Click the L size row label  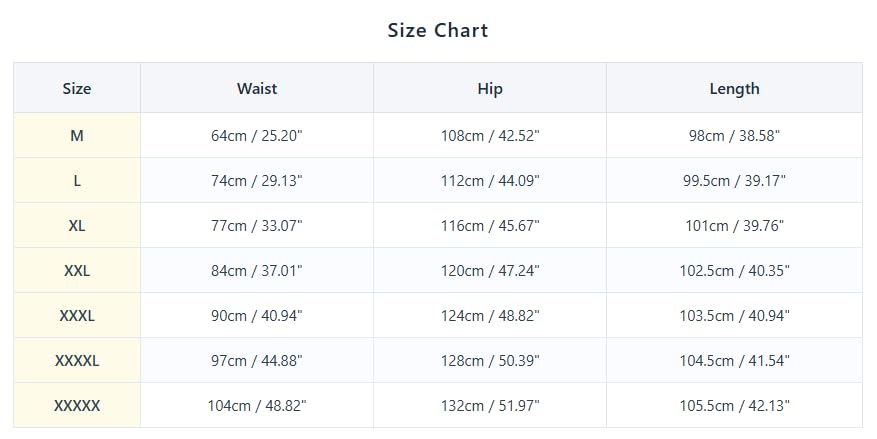coord(77,181)
